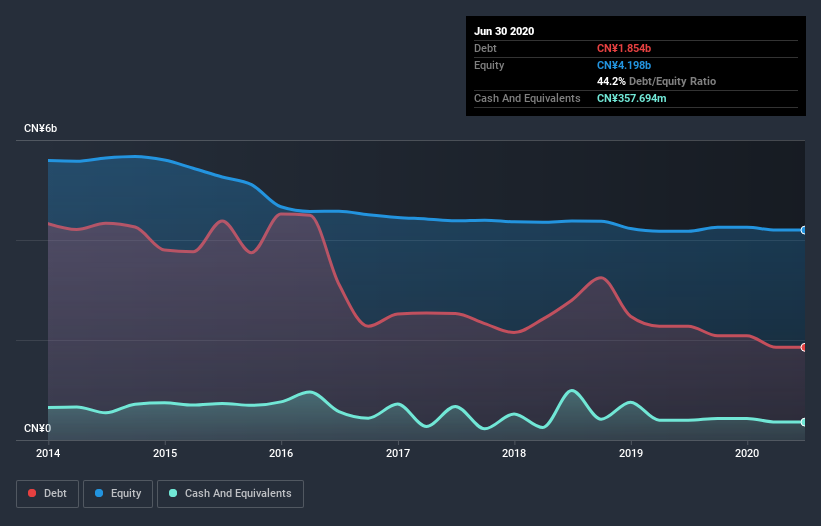
Task: Select the teal Cash endpoint marker
Action: coord(803,422)
